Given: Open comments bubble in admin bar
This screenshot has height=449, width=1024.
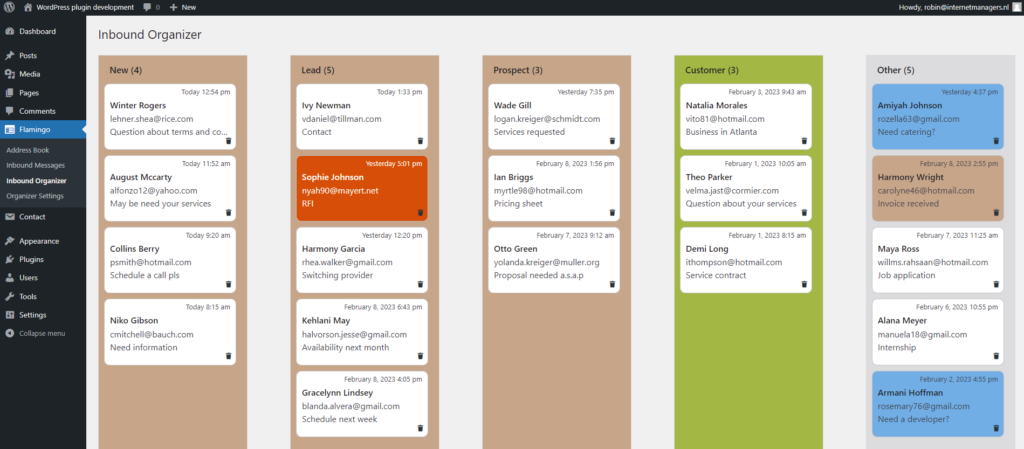Looking at the screenshot, I should tap(150, 7).
